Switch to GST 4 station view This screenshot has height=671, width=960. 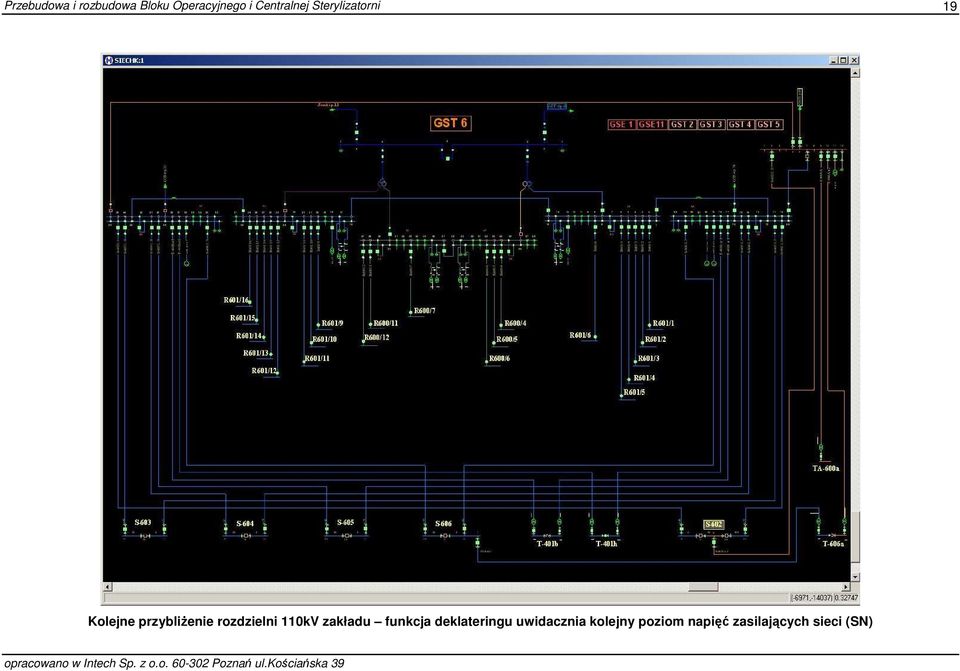coord(740,124)
